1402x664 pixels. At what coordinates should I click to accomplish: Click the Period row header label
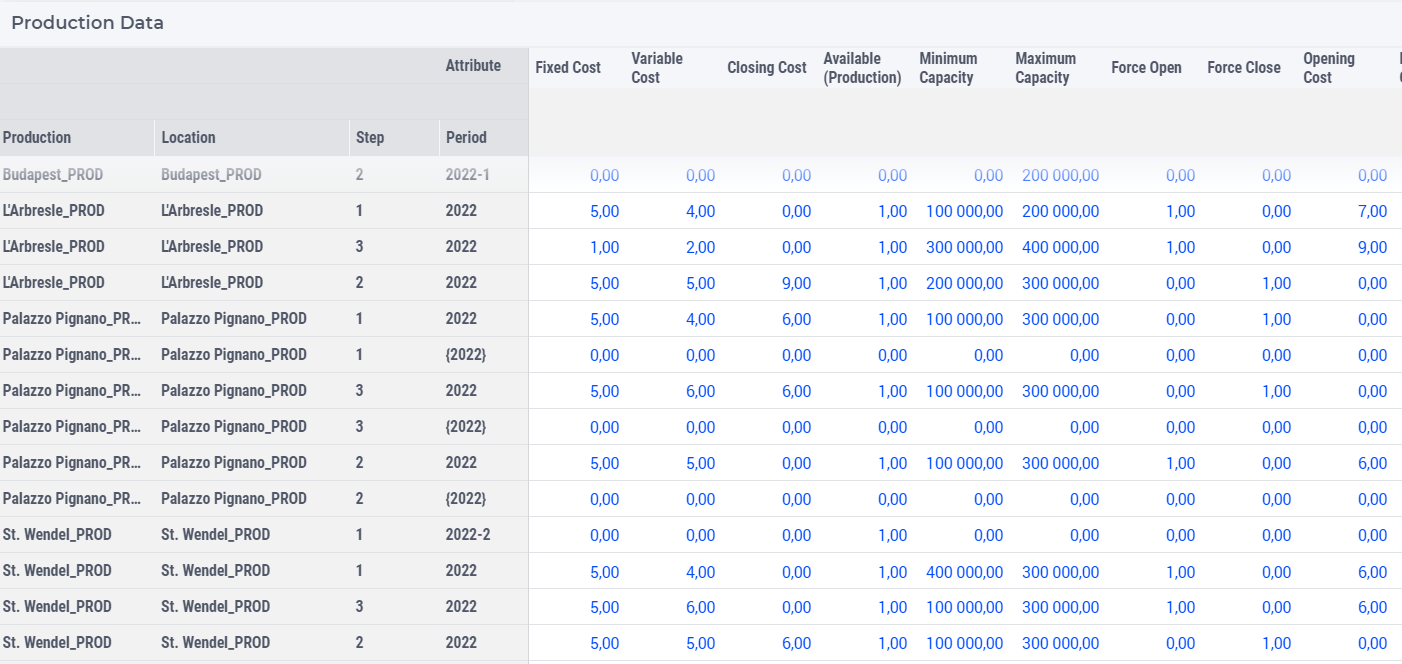tap(466, 138)
